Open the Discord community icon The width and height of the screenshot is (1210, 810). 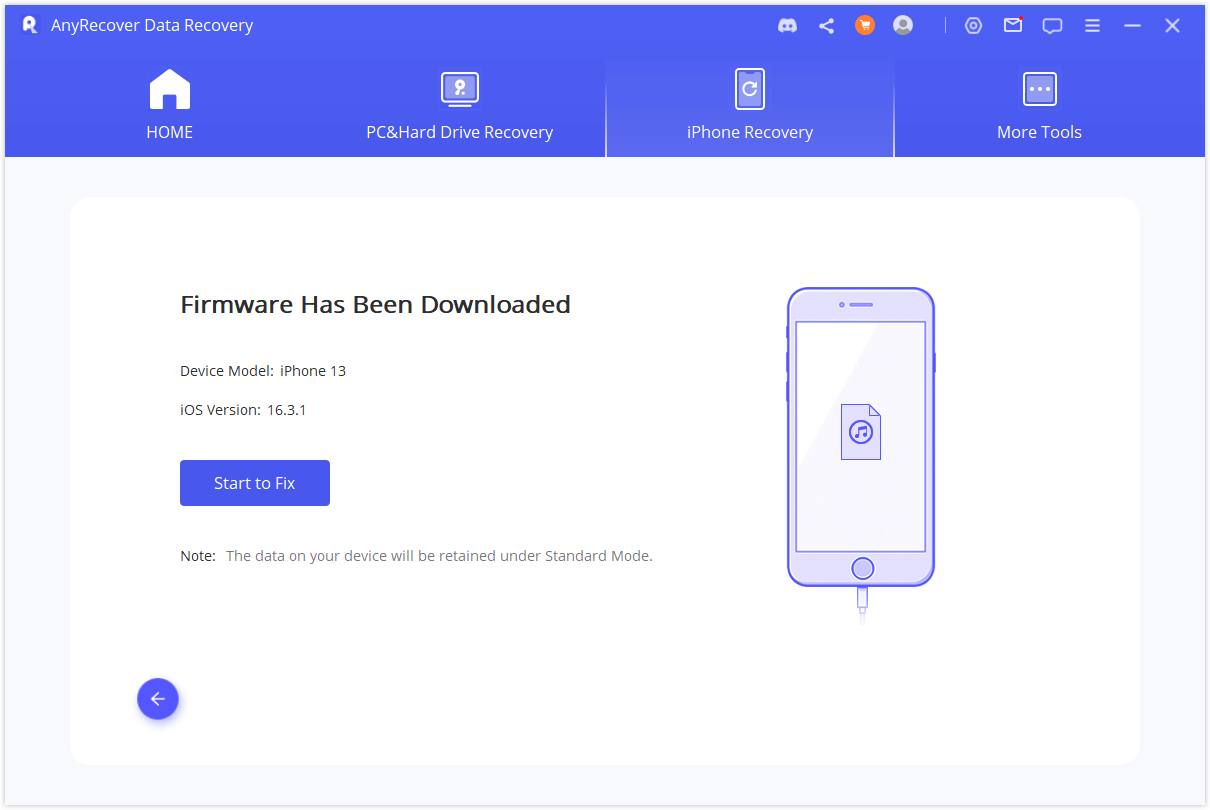[787, 26]
